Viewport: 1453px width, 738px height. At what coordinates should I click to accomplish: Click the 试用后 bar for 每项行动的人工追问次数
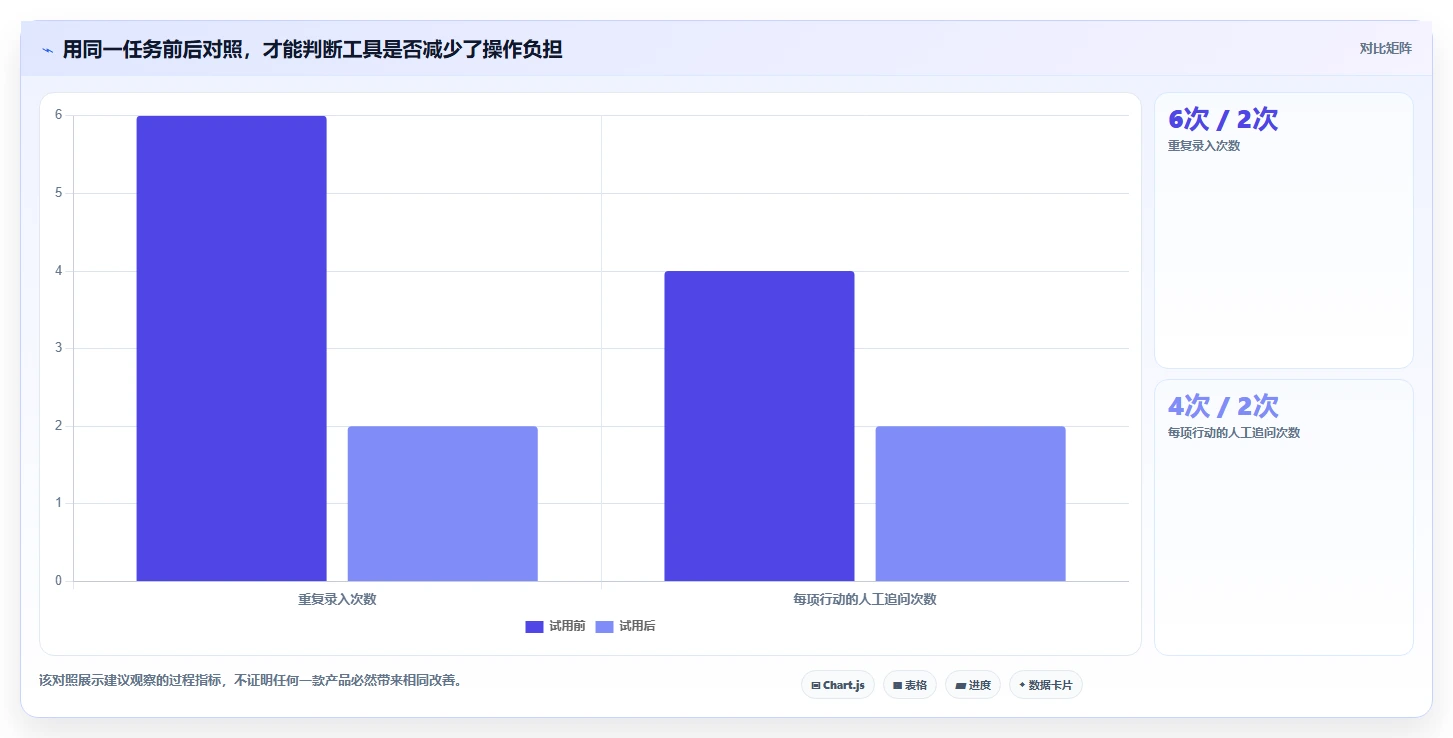coord(970,503)
